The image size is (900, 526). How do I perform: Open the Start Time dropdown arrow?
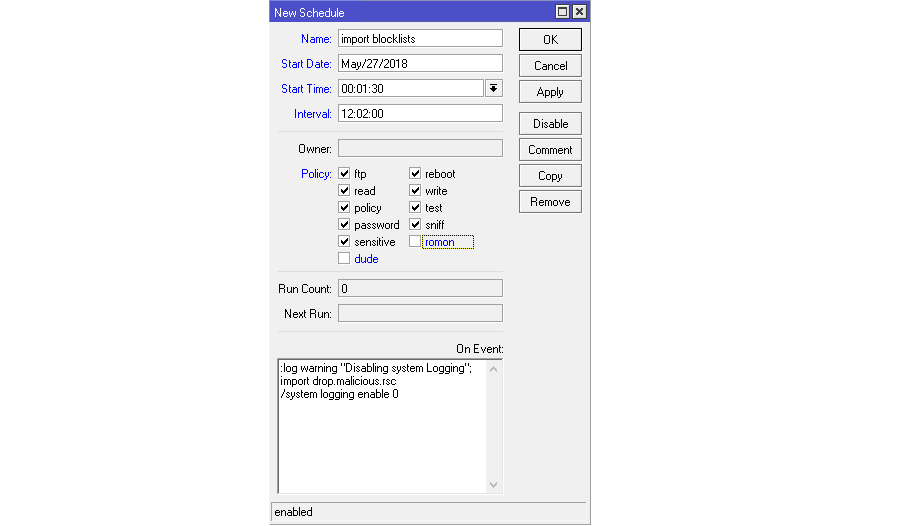click(494, 88)
